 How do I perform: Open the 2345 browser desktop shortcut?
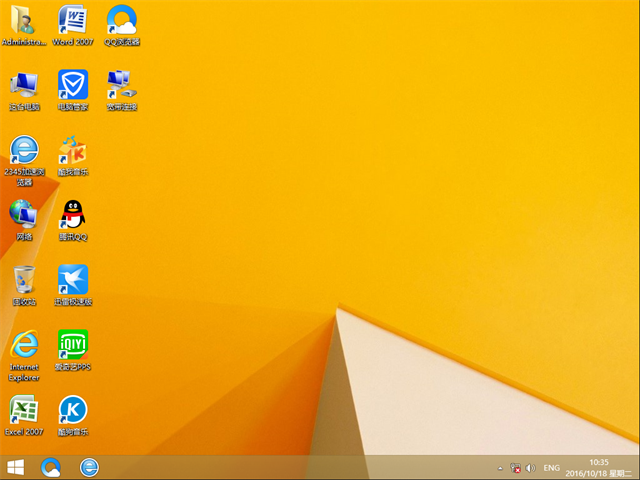[23, 150]
